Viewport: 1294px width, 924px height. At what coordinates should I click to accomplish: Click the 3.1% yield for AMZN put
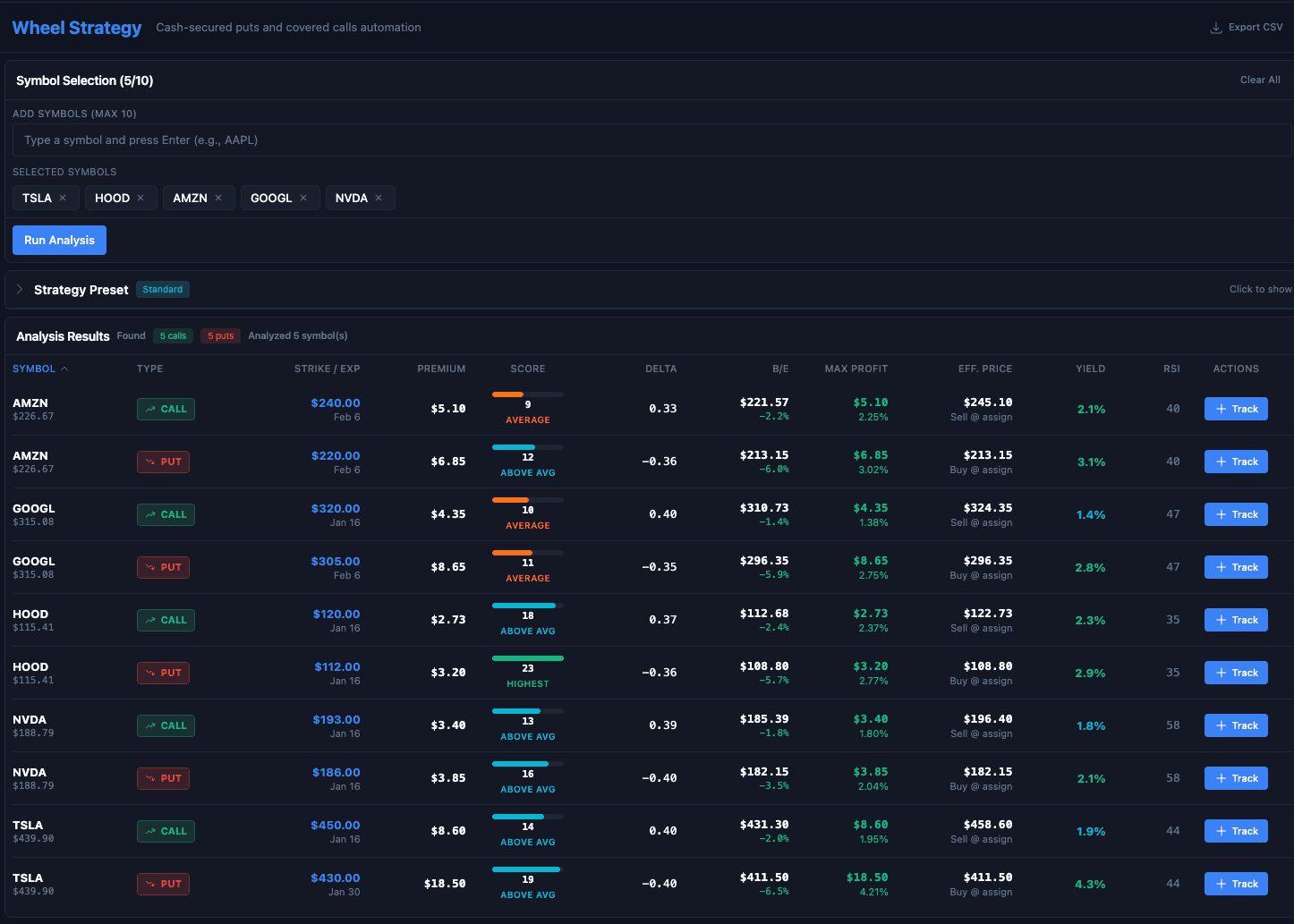[x=1091, y=462]
